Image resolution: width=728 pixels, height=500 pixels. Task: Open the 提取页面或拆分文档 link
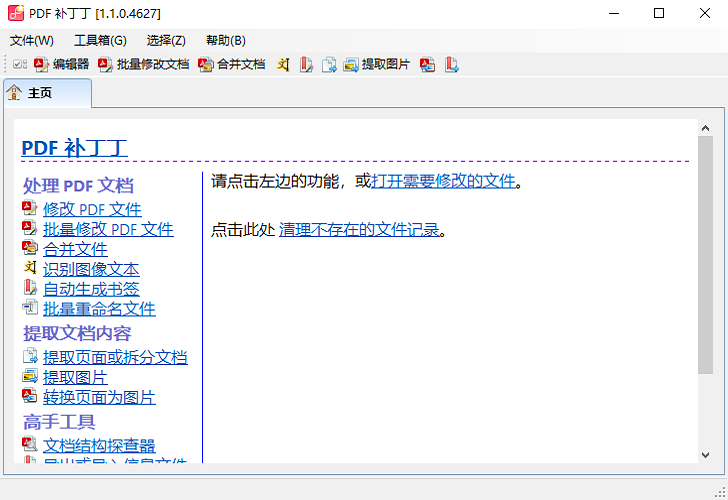(x=115, y=357)
